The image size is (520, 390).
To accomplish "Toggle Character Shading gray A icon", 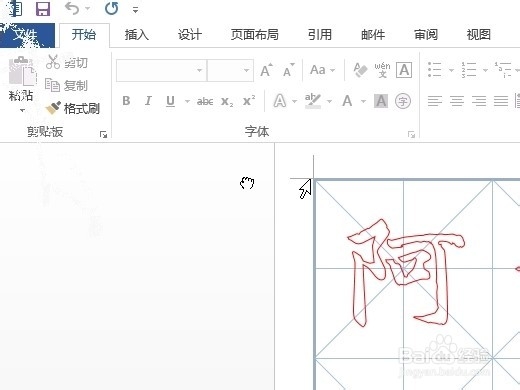I will point(381,101).
